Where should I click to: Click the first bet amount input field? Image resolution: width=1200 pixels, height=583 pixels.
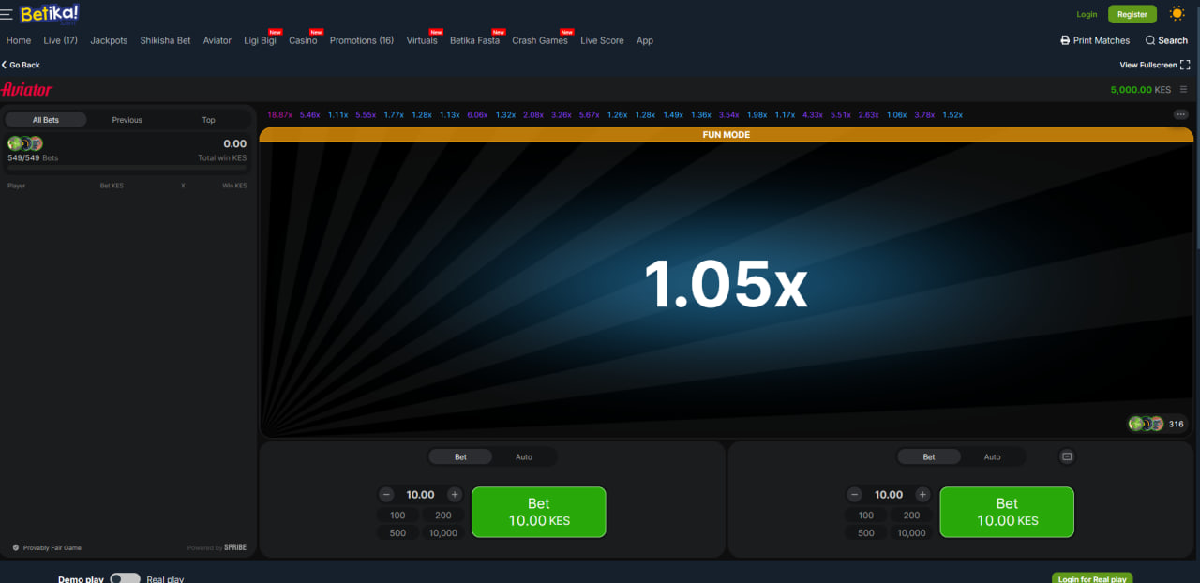pos(420,494)
